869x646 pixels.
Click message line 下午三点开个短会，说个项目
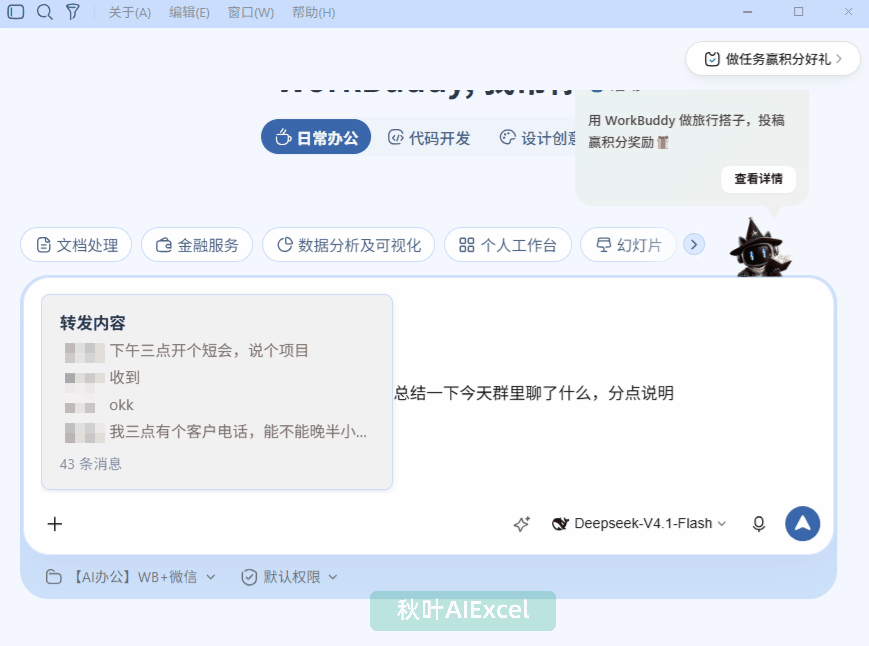click(209, 350)
